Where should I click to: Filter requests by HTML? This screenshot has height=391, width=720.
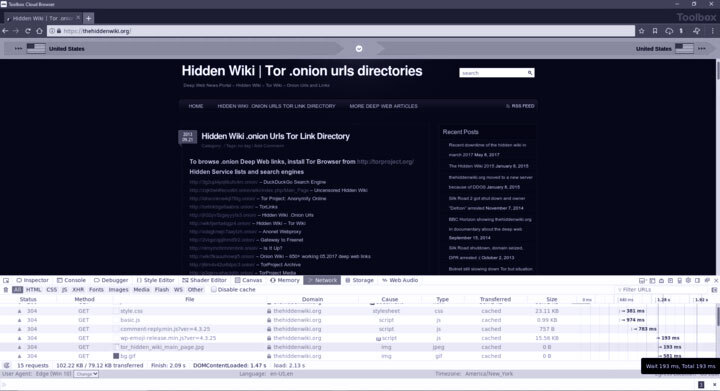(x=34, y=290)
